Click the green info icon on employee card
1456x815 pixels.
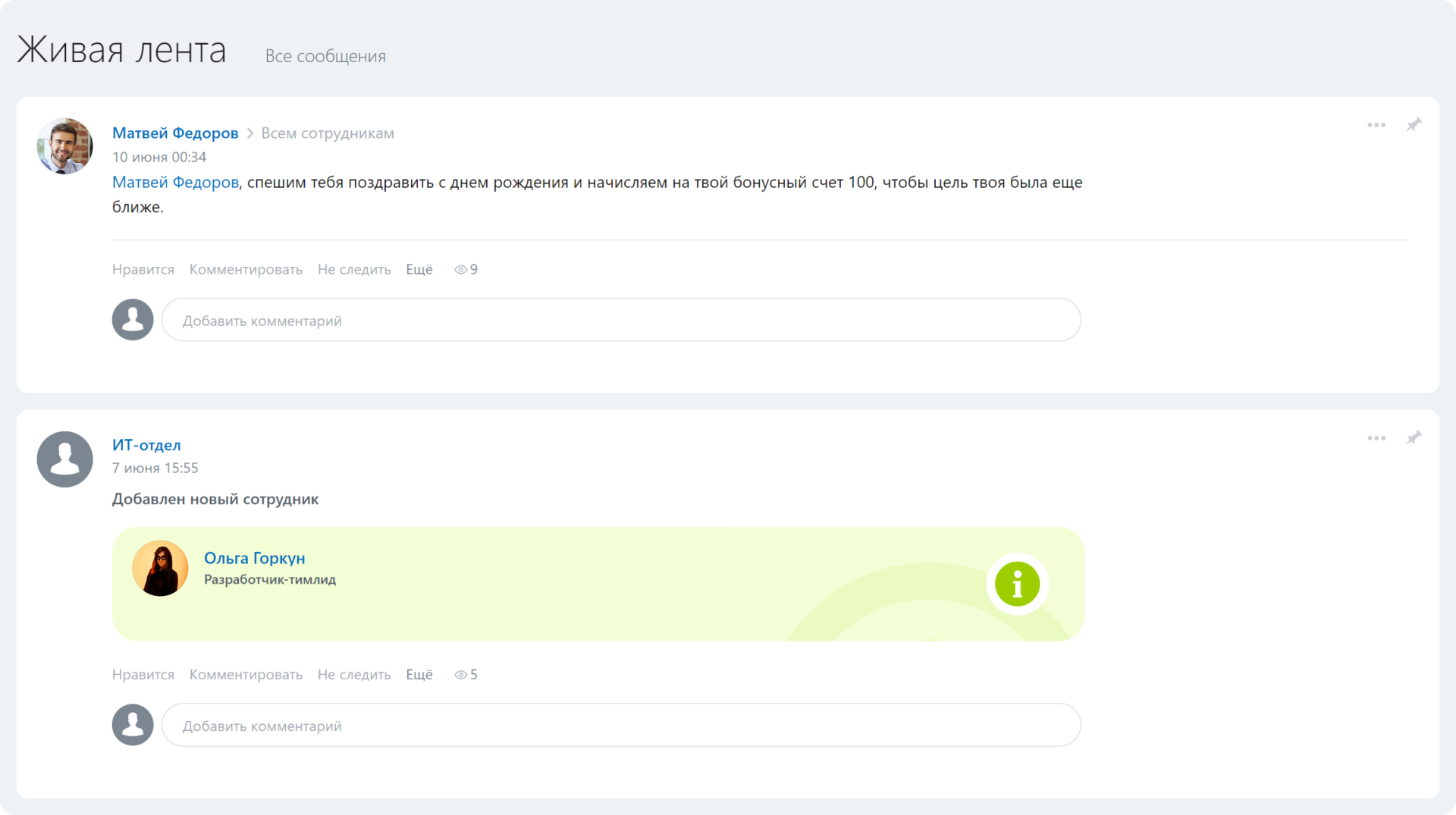tap(1017, 584)
